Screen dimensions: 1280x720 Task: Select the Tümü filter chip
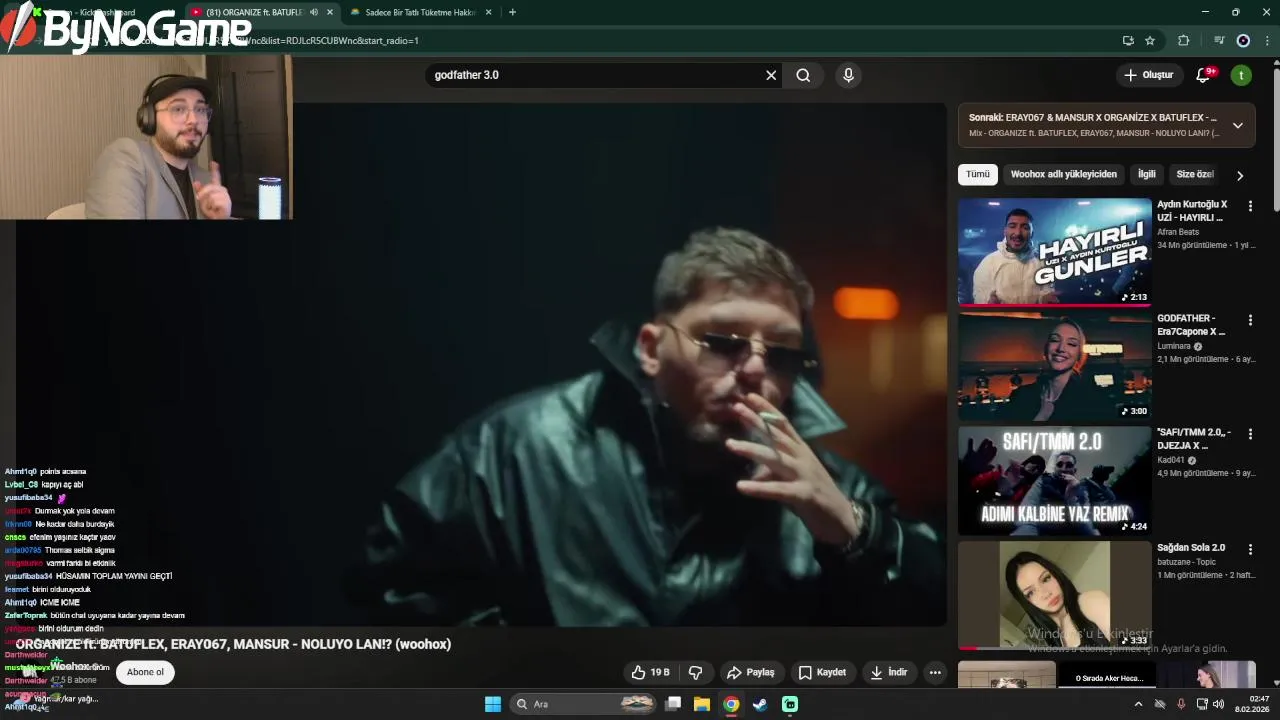pos(977,174)
